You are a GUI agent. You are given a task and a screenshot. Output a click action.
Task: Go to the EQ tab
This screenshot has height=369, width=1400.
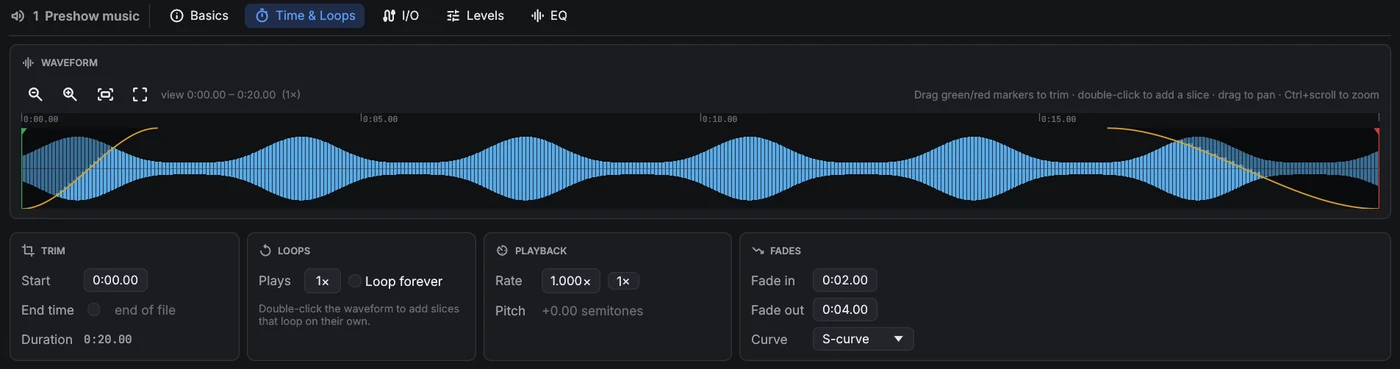(x=549, y=15)
